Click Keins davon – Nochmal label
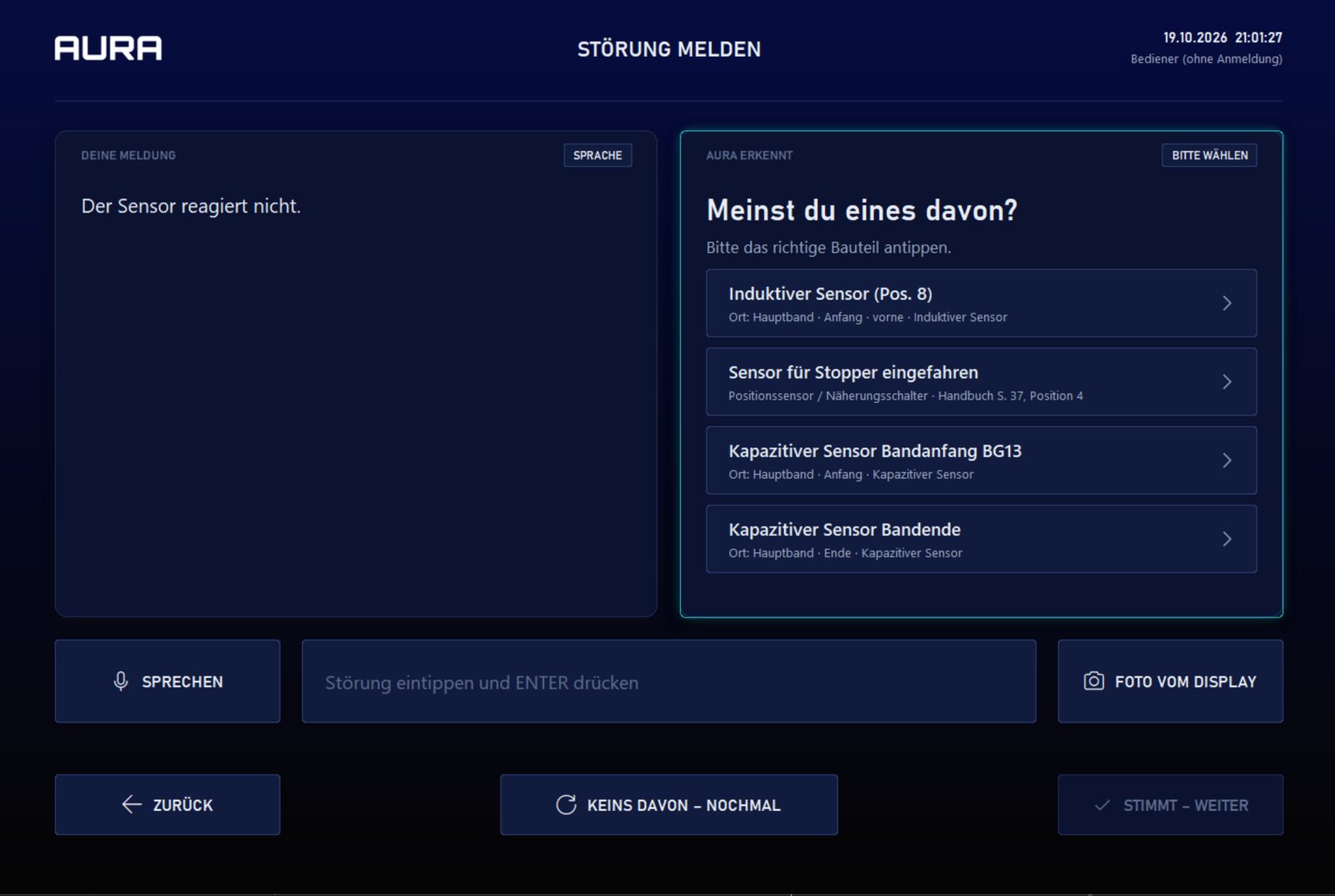Screen dimensions: 1335x896 [683, 805]
